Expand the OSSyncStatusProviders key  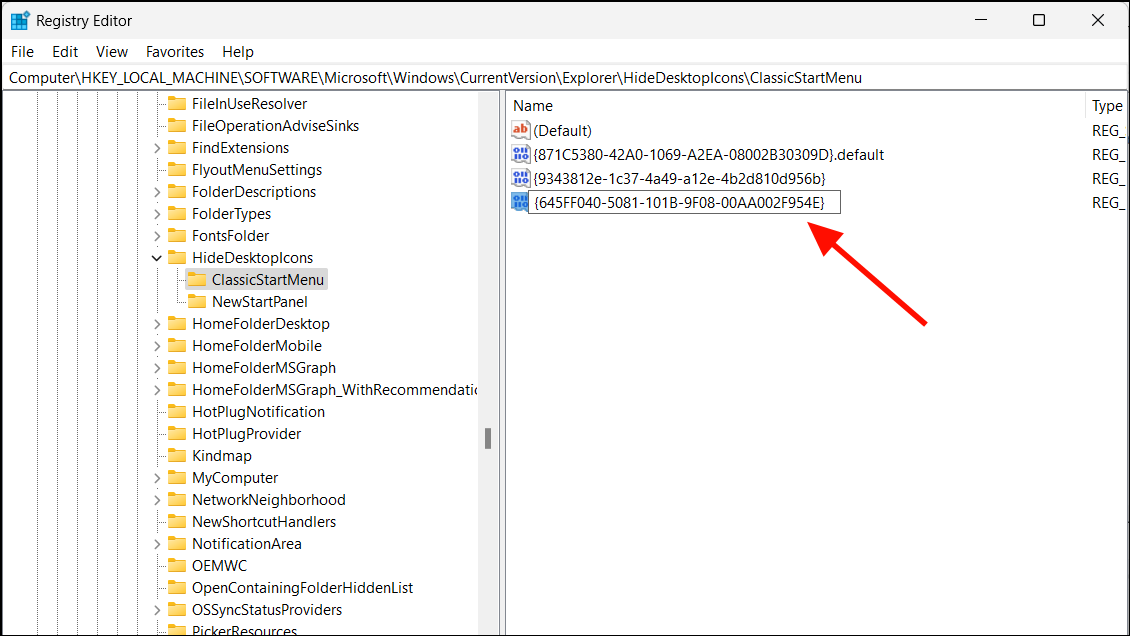coord(157,610)
